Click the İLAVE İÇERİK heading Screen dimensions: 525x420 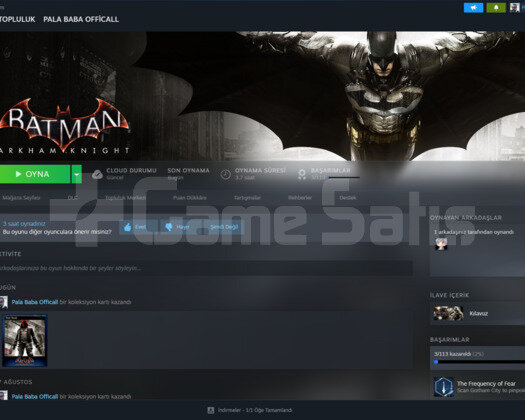[x=449, y=295]
